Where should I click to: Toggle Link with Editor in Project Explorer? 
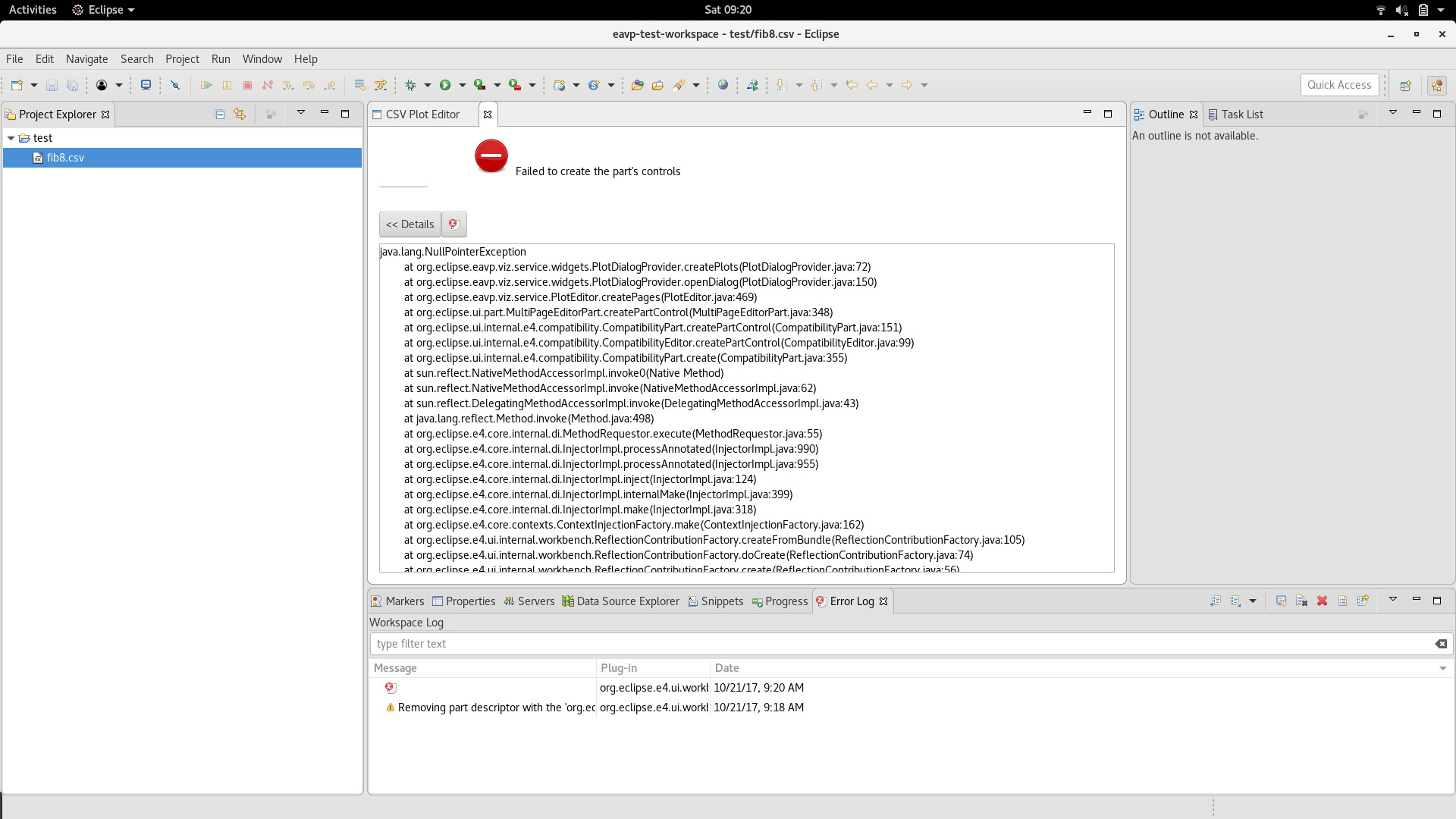[240, 114]
